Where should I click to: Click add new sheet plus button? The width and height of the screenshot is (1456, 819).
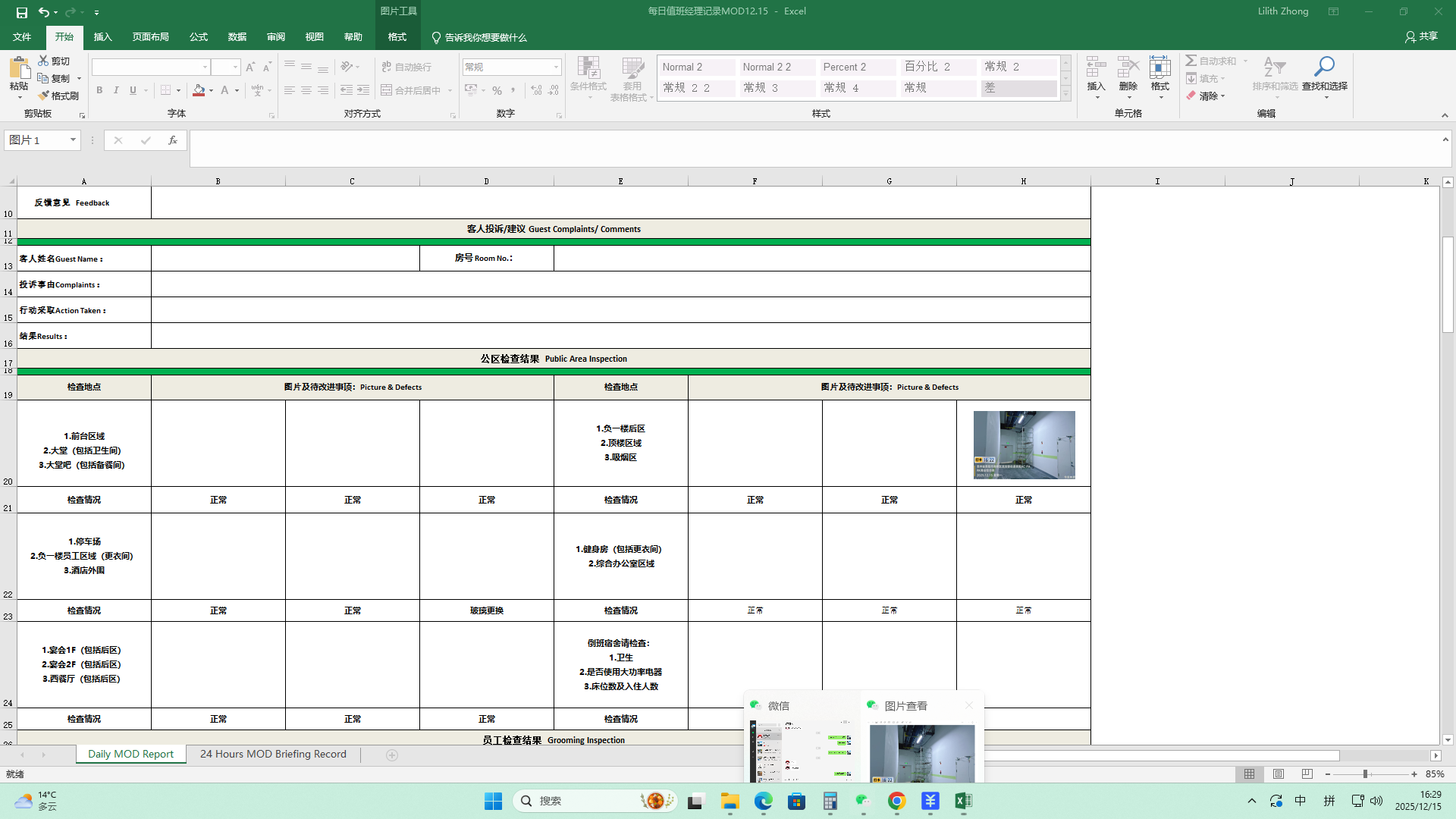point(392,755)
